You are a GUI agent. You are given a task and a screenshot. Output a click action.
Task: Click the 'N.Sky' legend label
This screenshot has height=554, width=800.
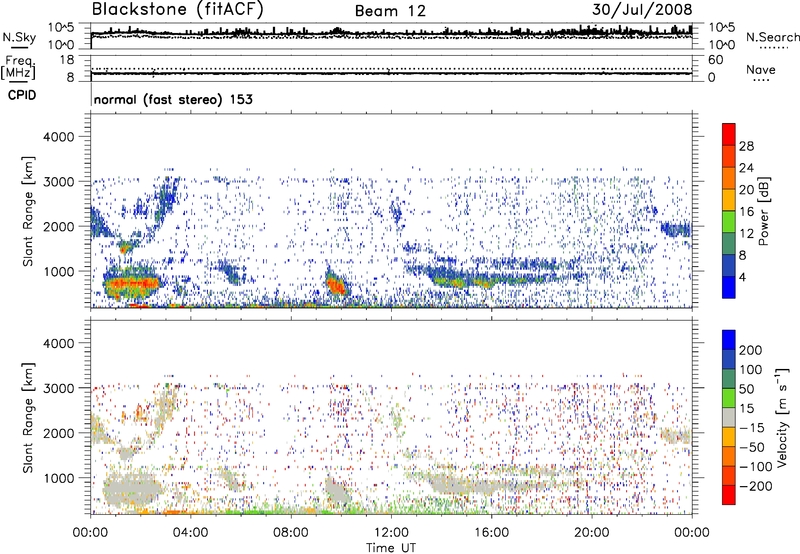point(19,37)
